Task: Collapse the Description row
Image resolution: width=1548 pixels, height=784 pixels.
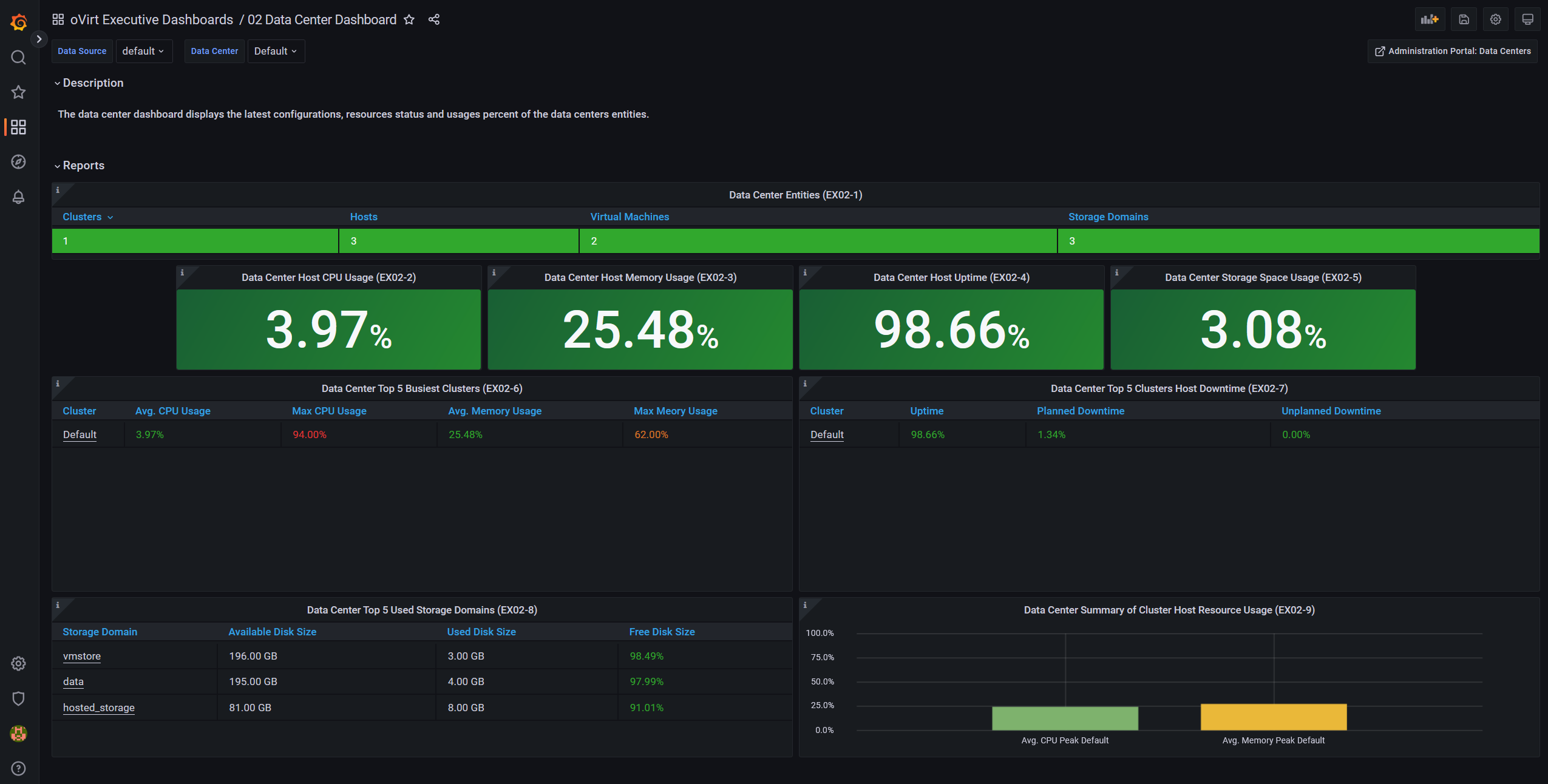Action: point(89,83)
